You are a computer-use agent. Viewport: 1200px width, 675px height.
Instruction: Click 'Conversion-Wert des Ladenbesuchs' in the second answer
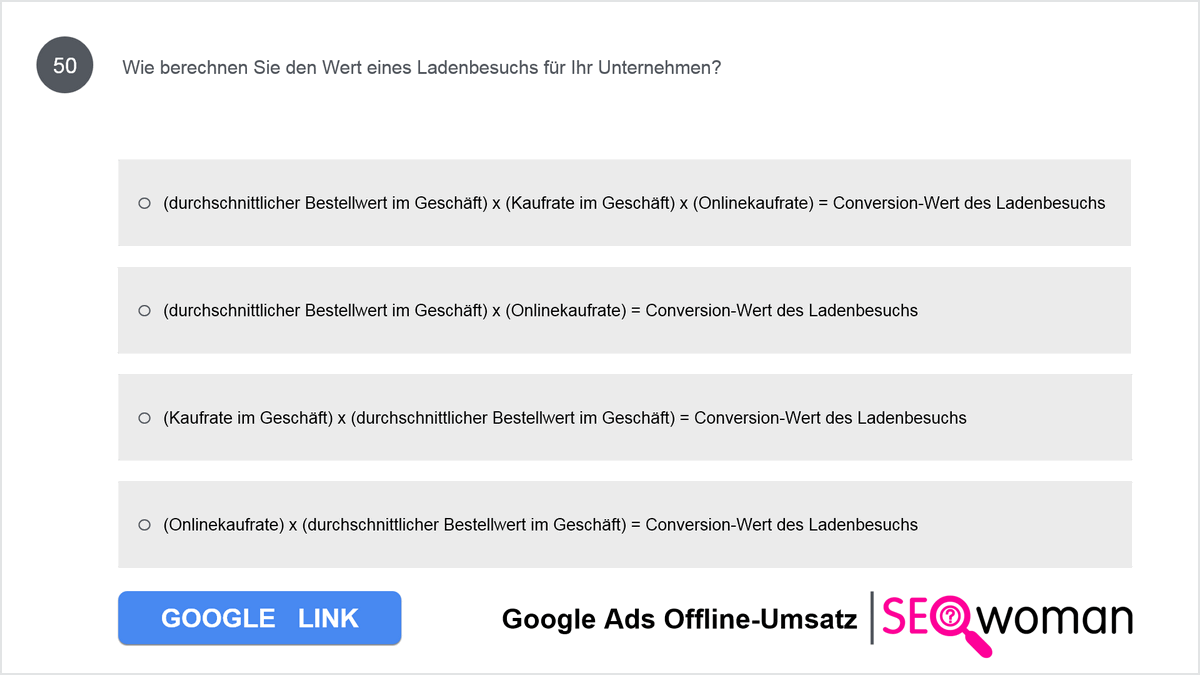(781, 310)
